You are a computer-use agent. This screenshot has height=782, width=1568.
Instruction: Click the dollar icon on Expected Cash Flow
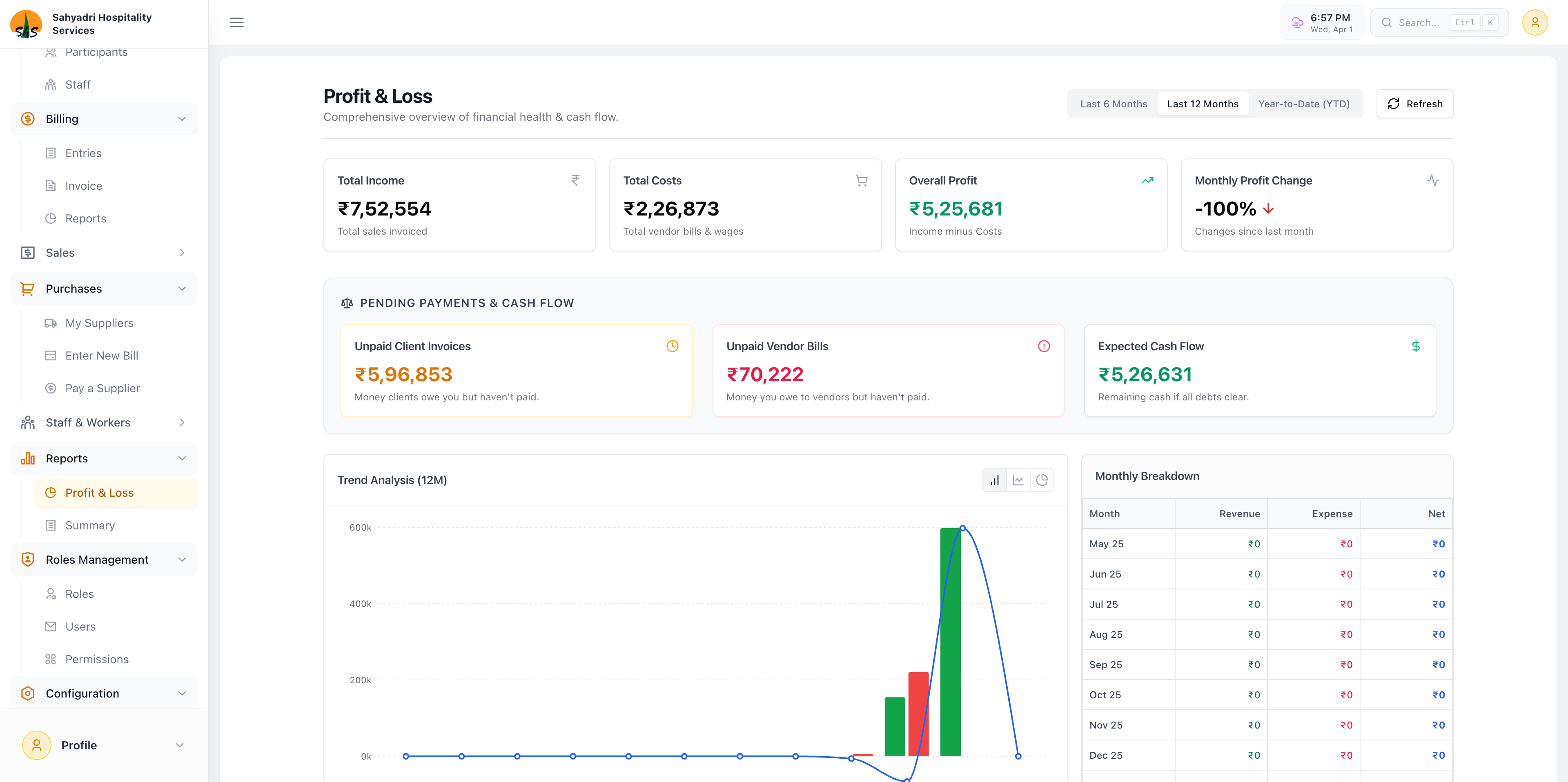pyautogui.click(x=1416, y=346)
